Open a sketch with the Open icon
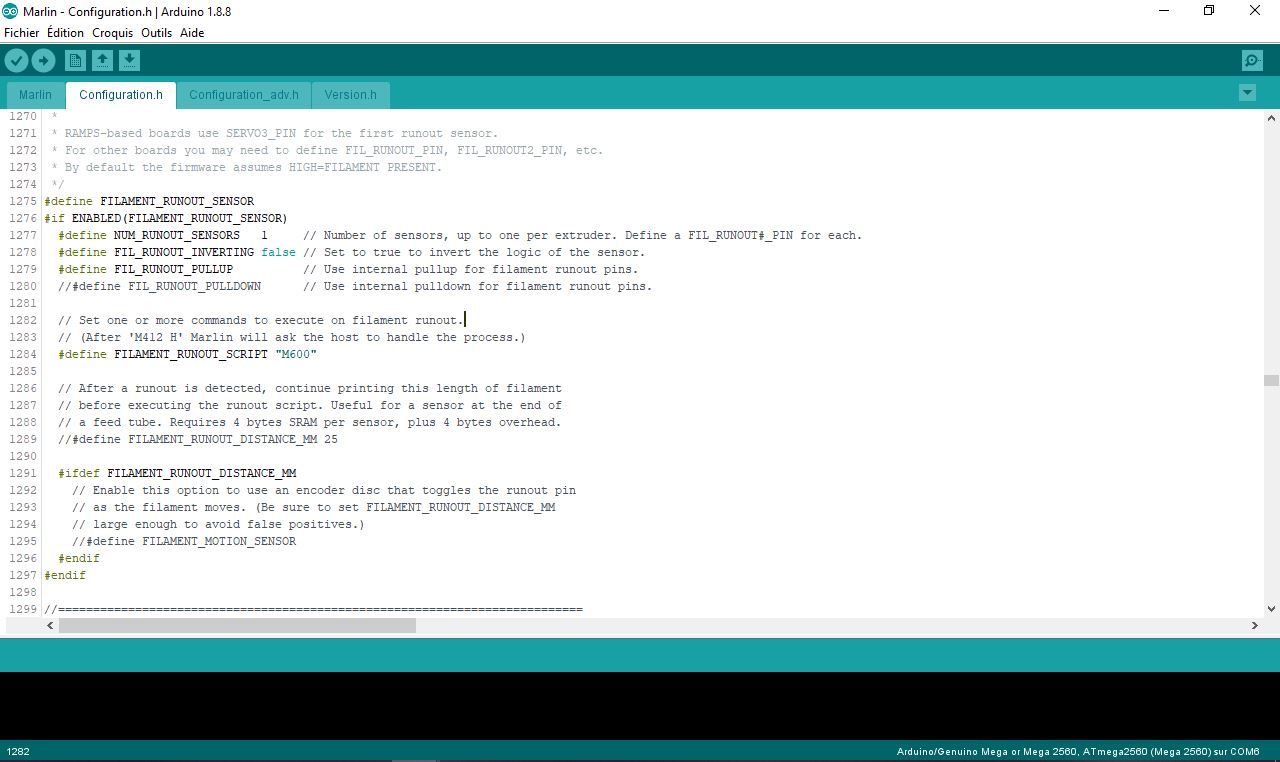 (102, 61)
